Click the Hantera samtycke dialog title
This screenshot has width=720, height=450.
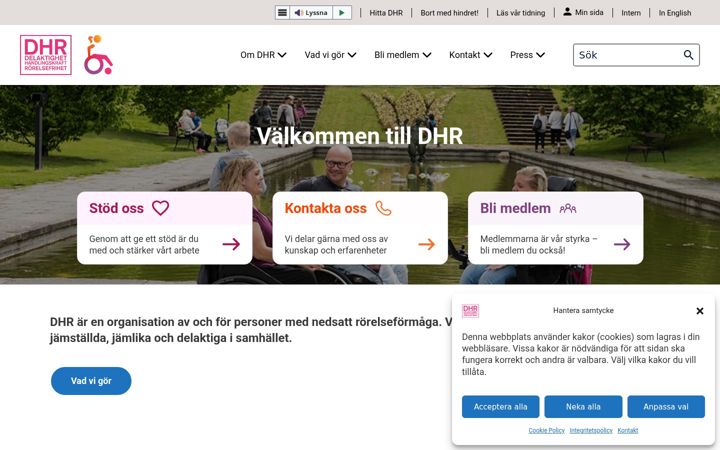(583, 310)
